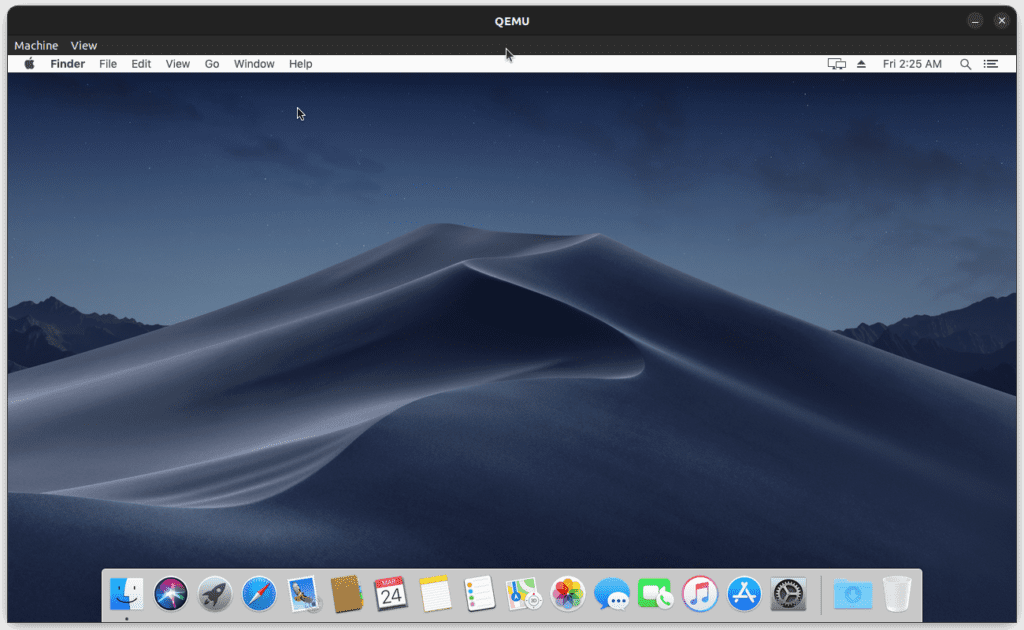Open Contacts book icon
Viewport: 1024px width, 630px height.
click(347, 594)
